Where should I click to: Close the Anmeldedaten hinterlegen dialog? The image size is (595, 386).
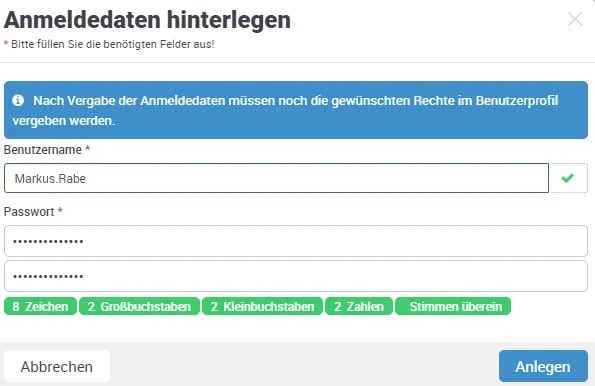point(575,19)
